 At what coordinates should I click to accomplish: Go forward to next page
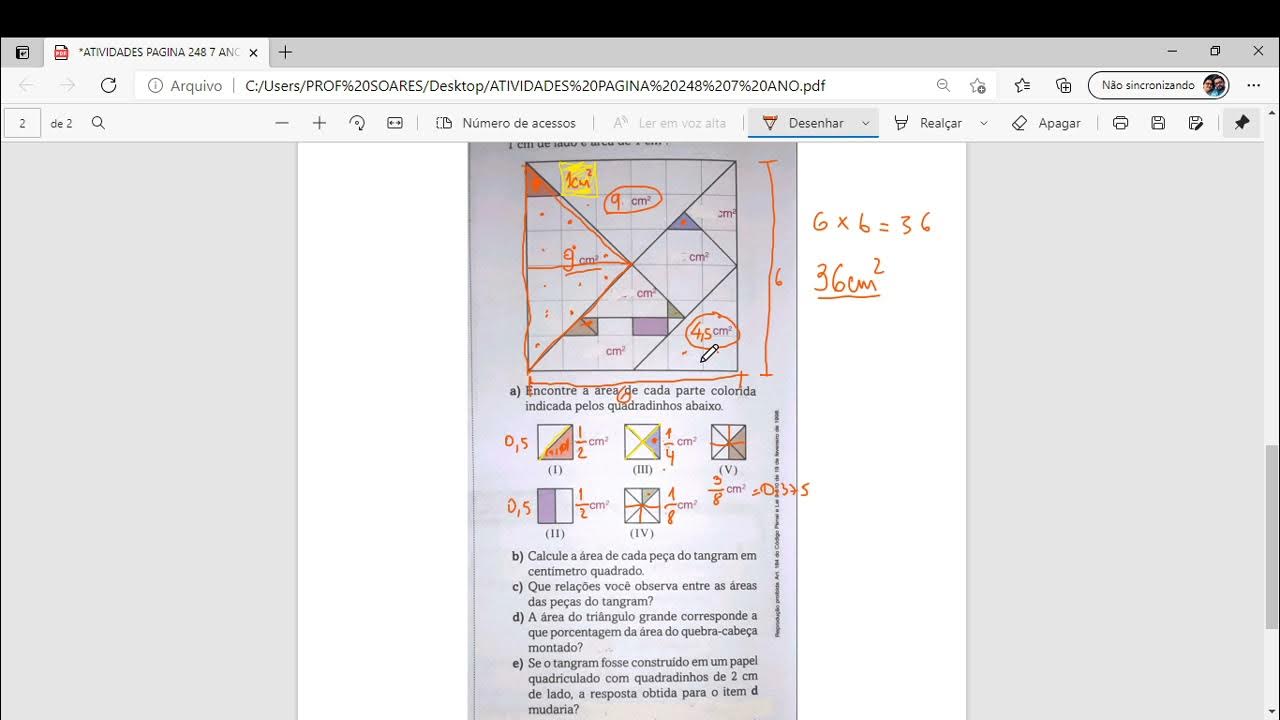pos(67,86)
